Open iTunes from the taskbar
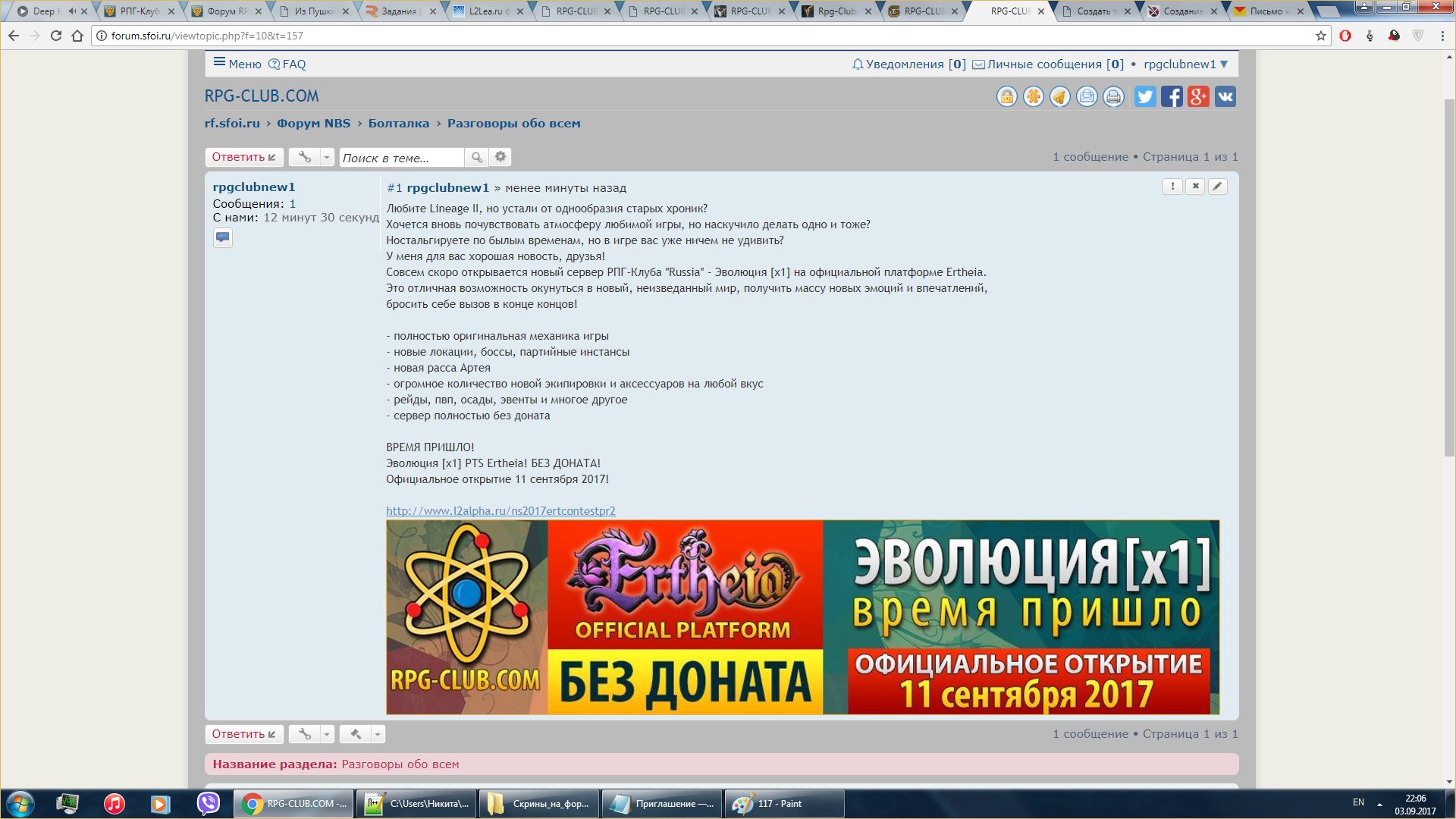 [114, 803]
